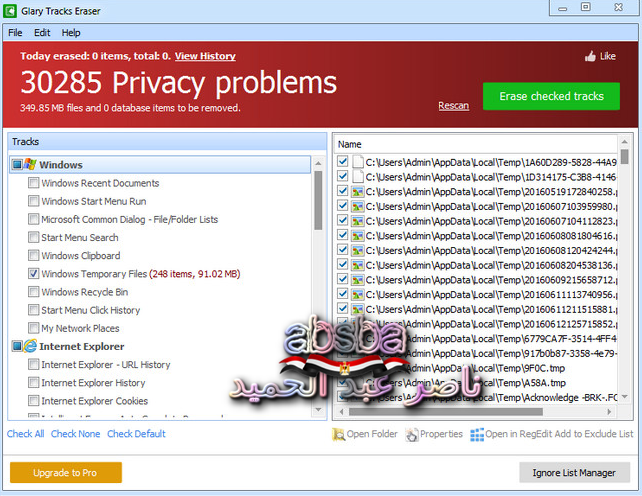Image resolution: width=642 pixels, height=496 pixels.
Task: Click file list horizontal scrollbar thumb
Action: 446,412
